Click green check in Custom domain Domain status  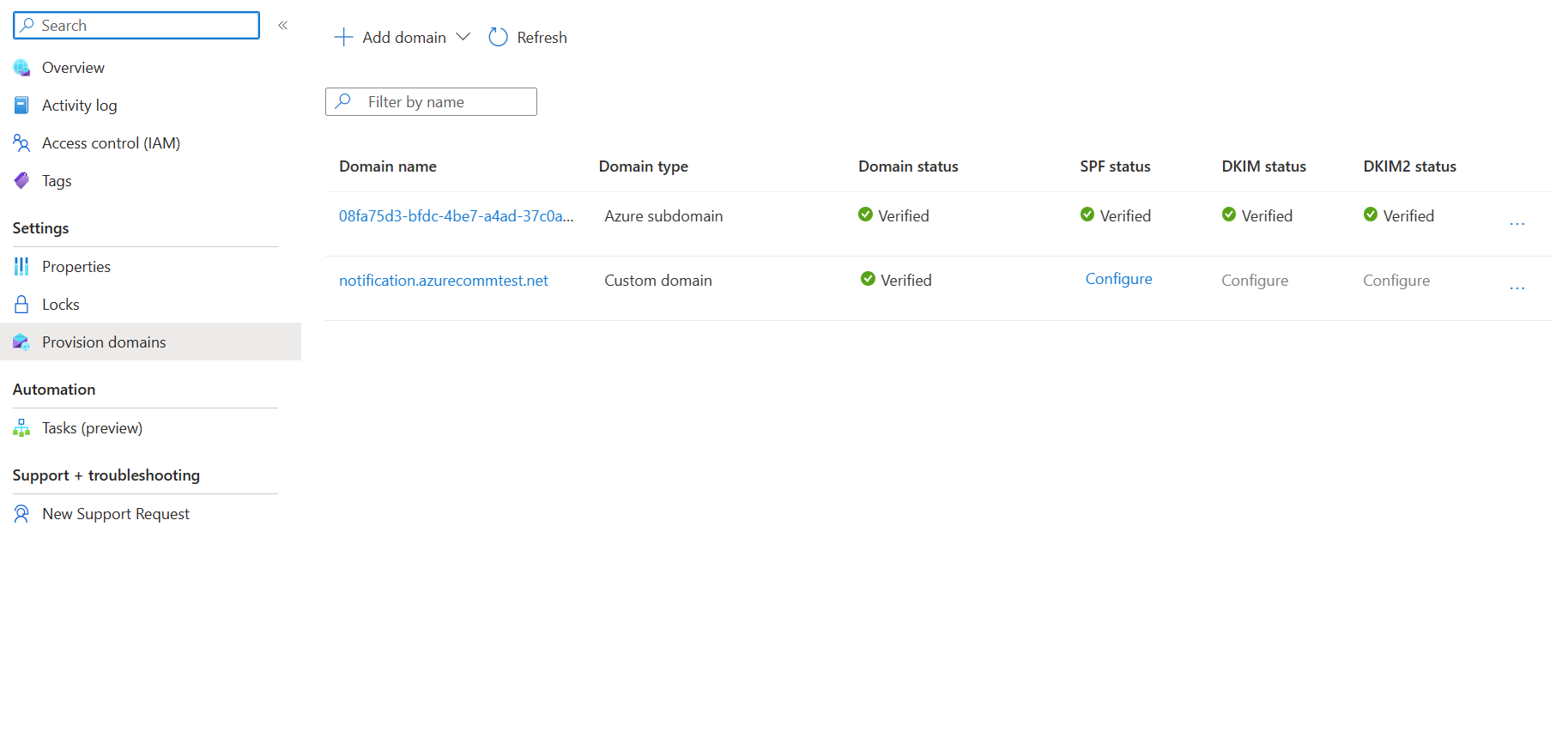(x=868, y=279)
